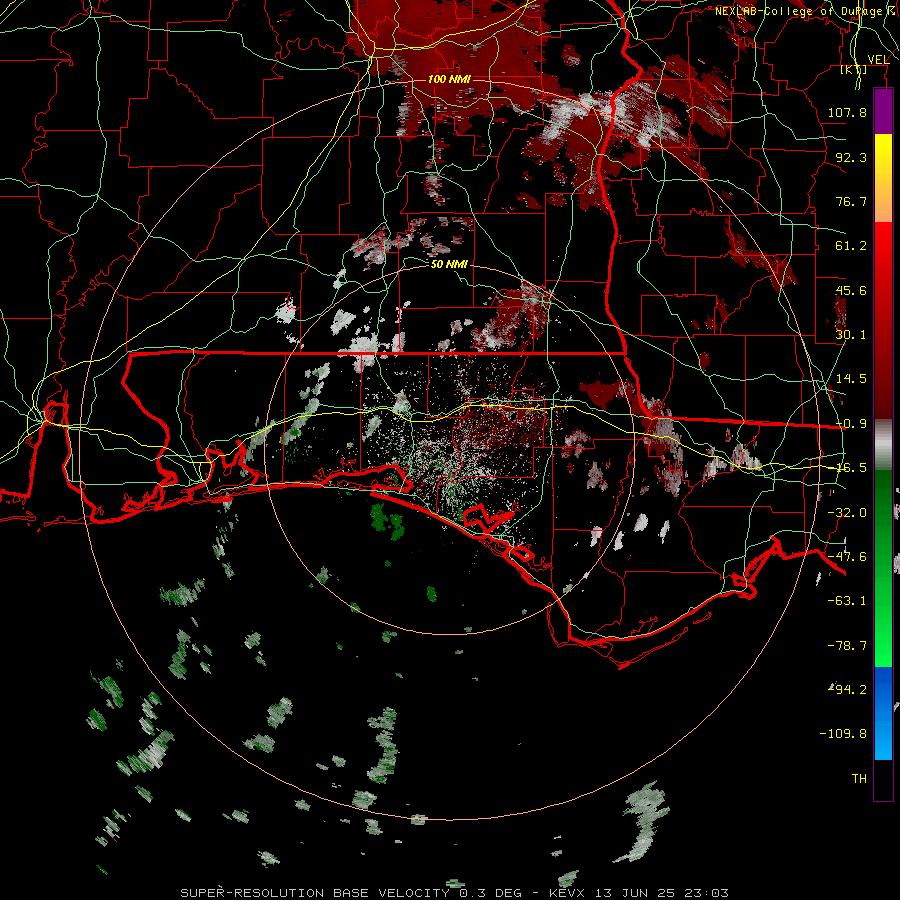The image size is (900, 900).
Task: Click the 107.8 value on the velocity scale
Action: tap(847, 112)
